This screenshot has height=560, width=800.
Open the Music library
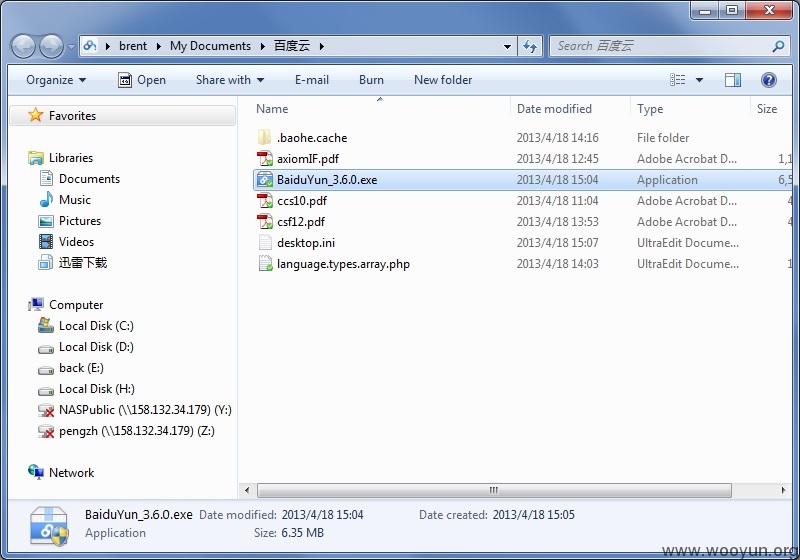click(x=74, y=200)
